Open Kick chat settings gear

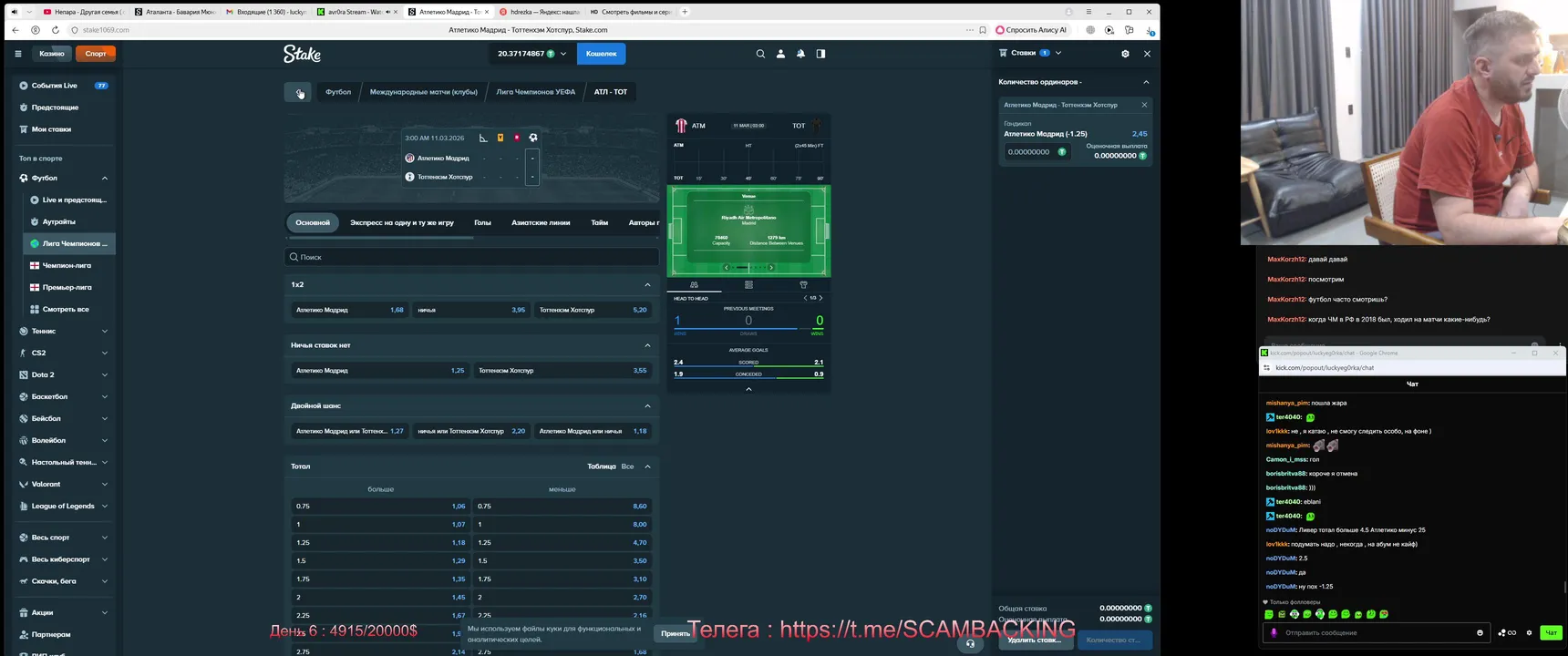[x=1529, y=632]
